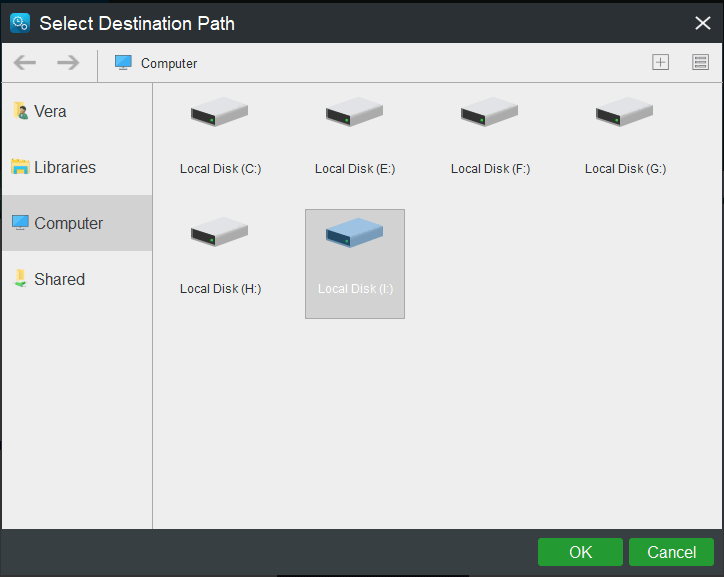Select the Local Disk (H:) drive icon
This screenshot has height=577, width=724.
click(219, 232)
